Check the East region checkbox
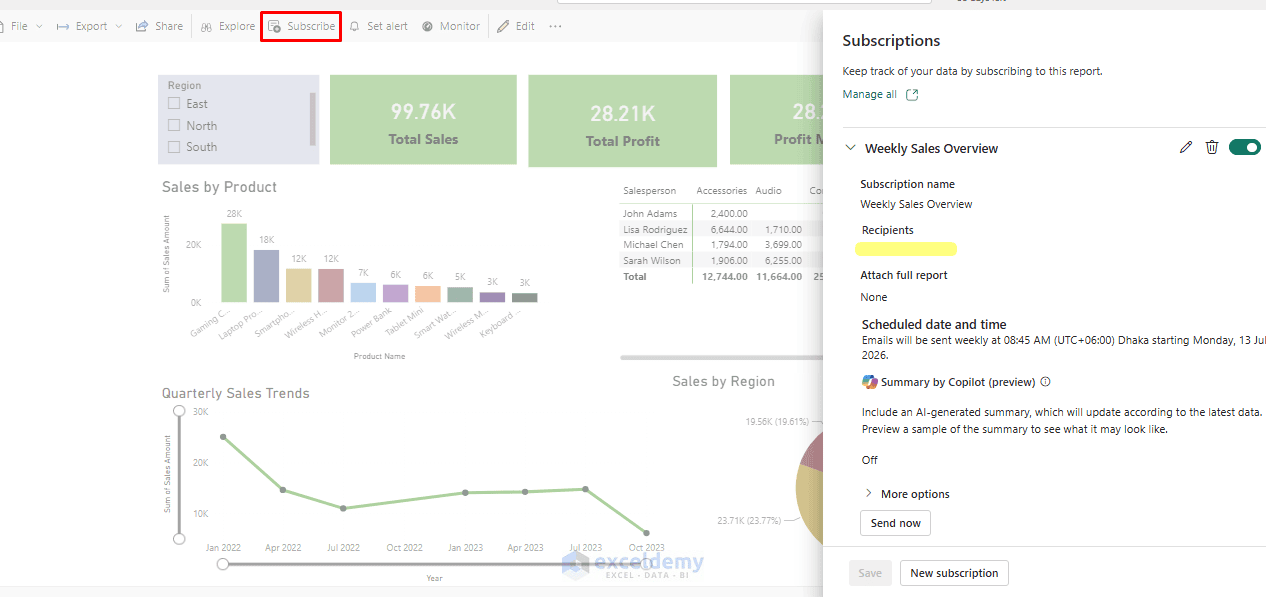The height and width of the screenshot is (597, 1266). (x=174, y=103)
